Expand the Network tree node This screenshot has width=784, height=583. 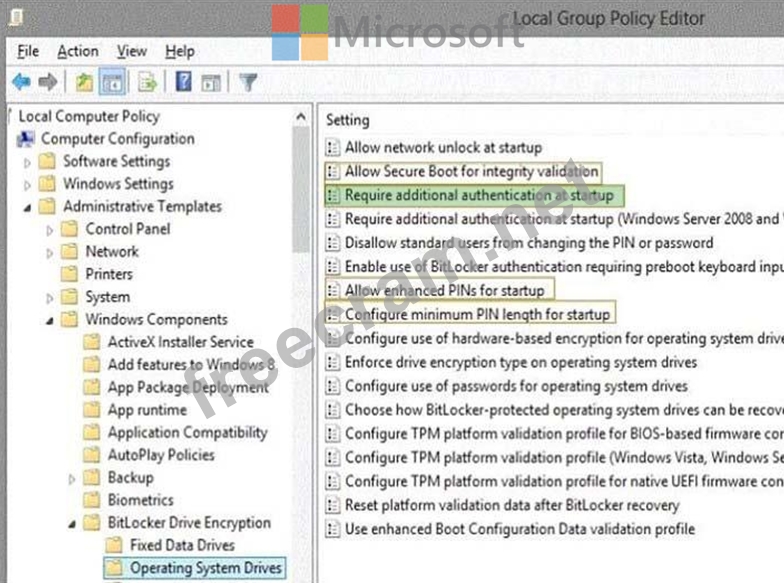(50, 253)
